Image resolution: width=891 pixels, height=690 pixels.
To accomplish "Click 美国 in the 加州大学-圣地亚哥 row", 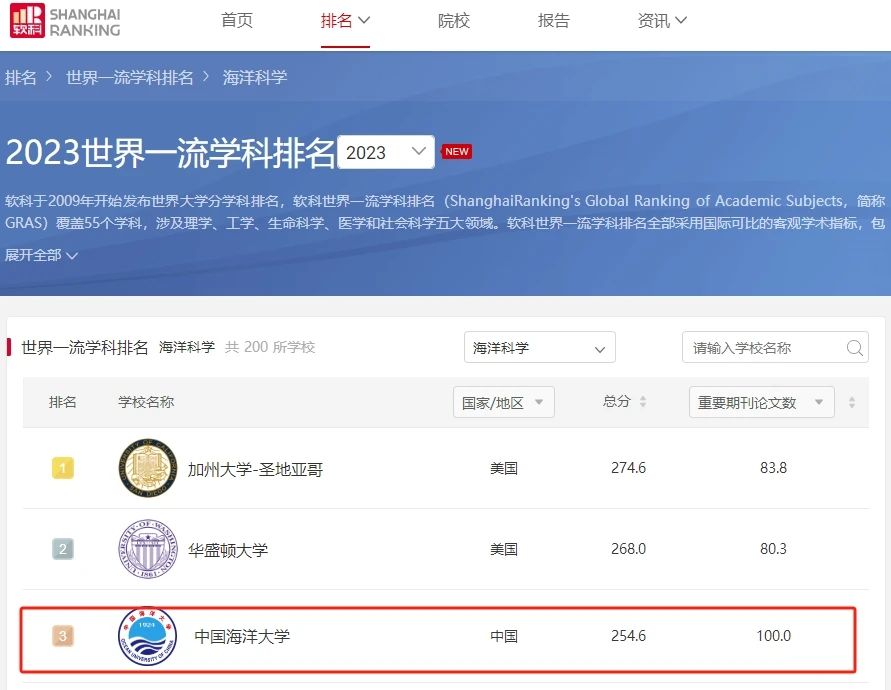I will pyautogui.click(x=504, y=468).
